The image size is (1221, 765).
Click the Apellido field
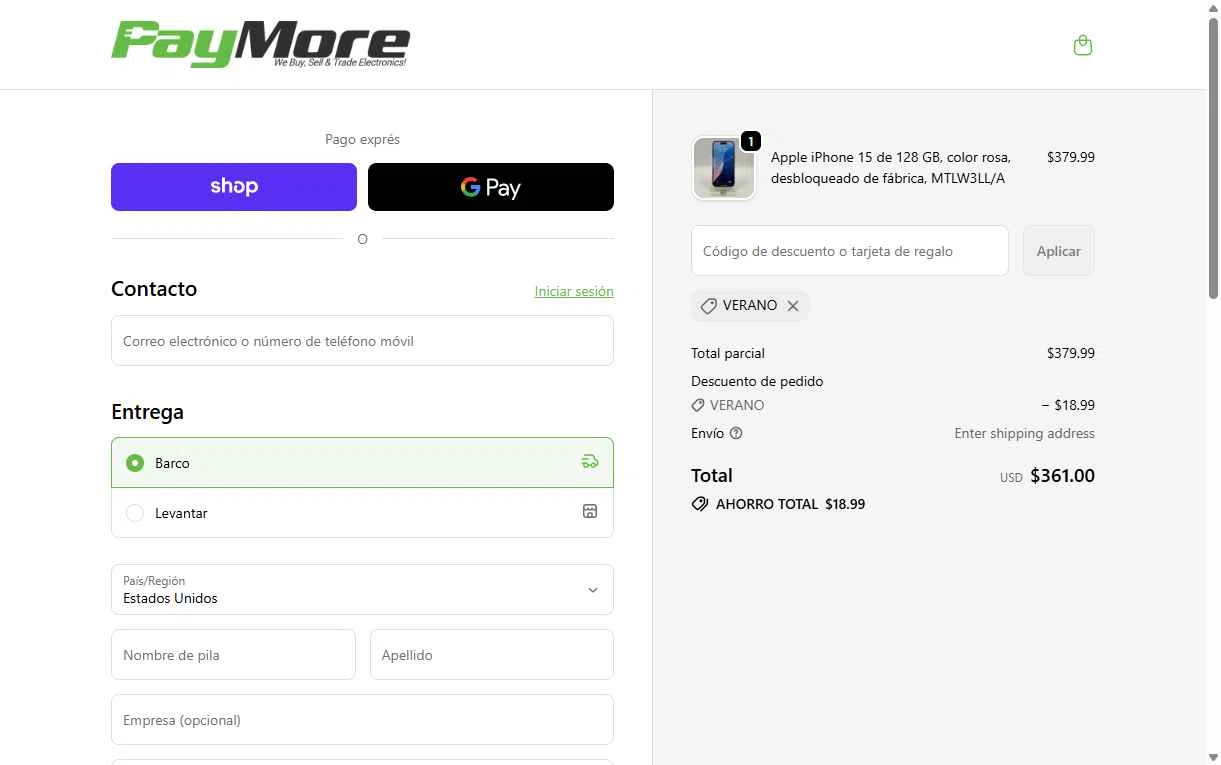[492, 655]
